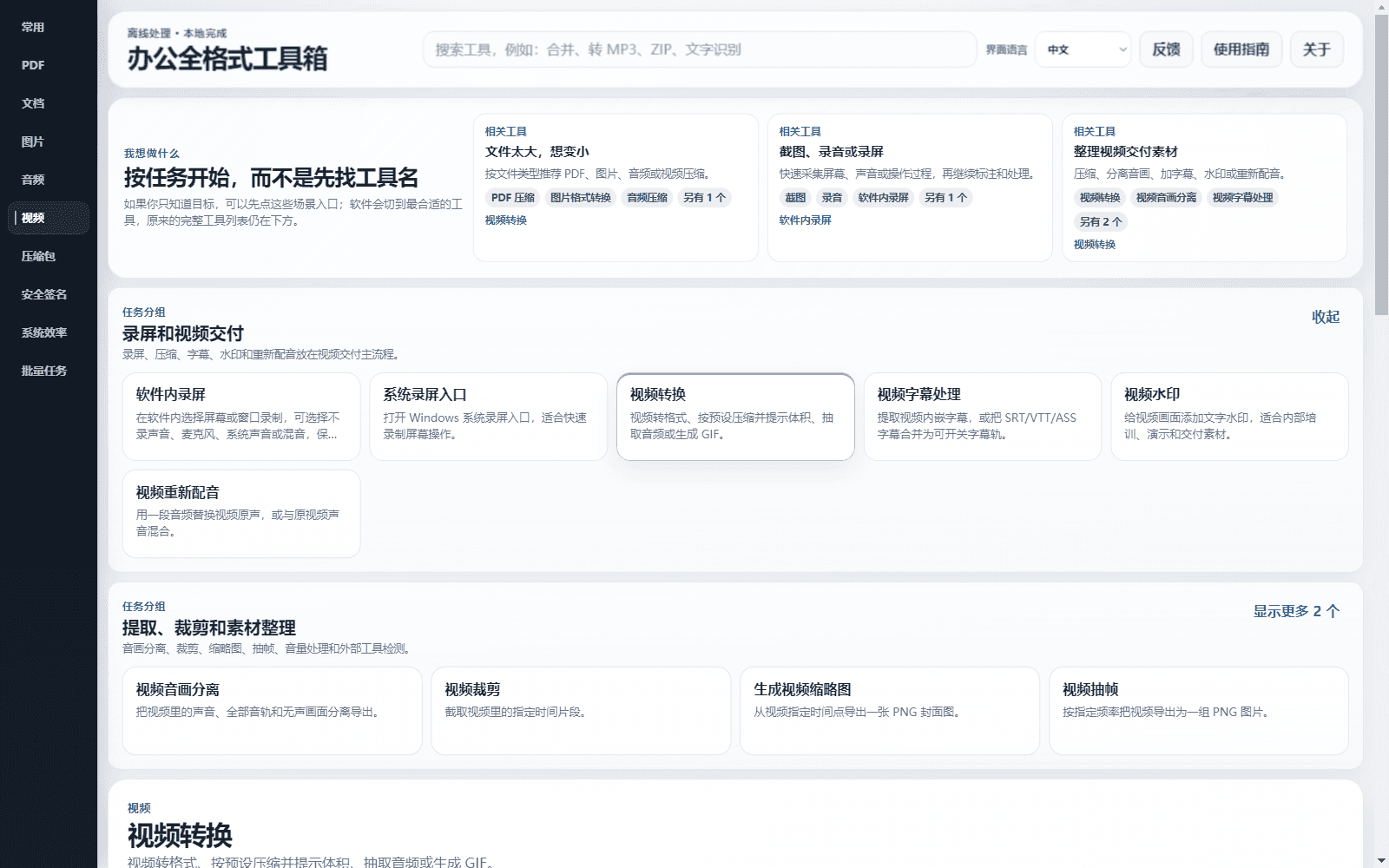
Task: Go to 安全签名 in the sidebar
Action: (x=49, y=294)
